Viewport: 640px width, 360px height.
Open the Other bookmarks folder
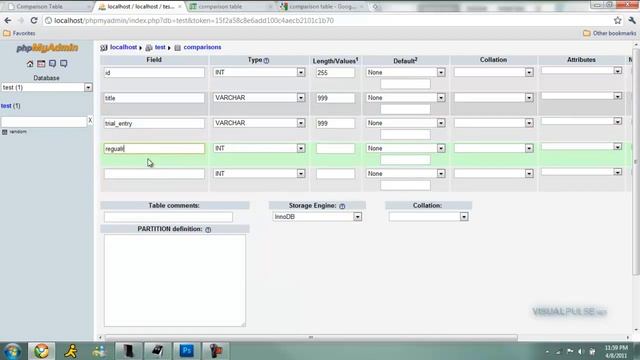[x=609, y=33]
